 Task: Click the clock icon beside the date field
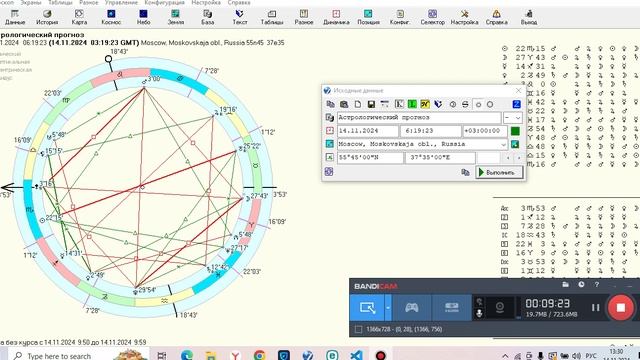tap(330, 131)
